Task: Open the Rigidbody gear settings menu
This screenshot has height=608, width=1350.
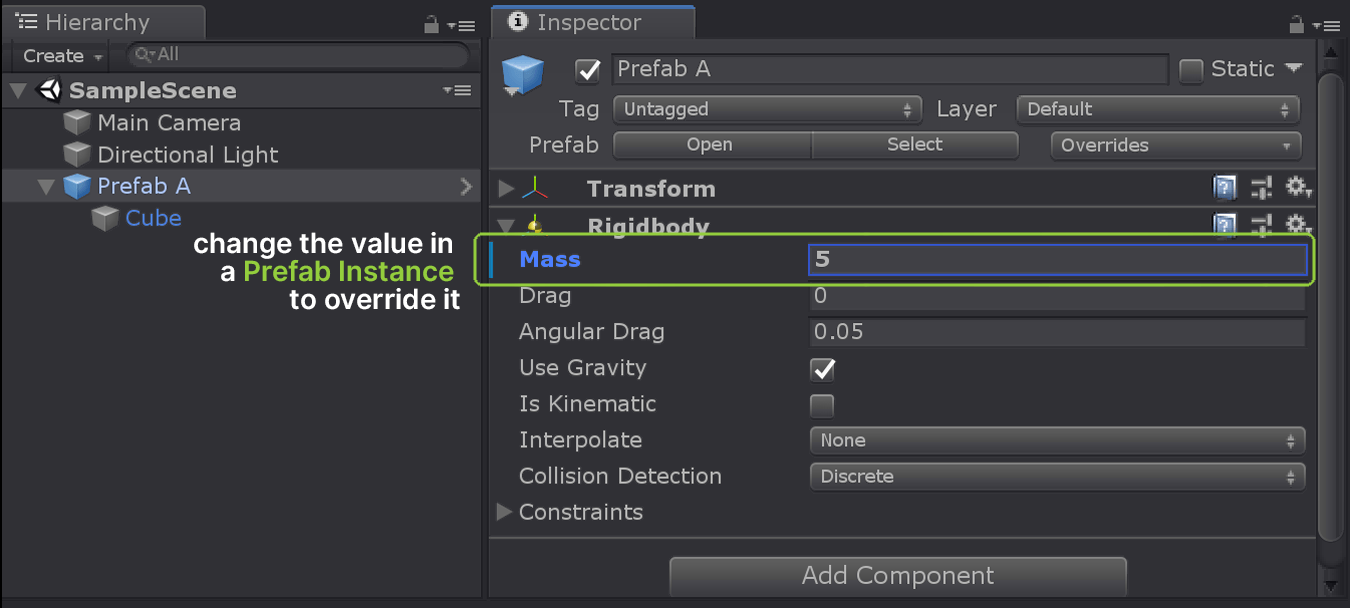Action: pyautogui.click(x=1298, y=225)
